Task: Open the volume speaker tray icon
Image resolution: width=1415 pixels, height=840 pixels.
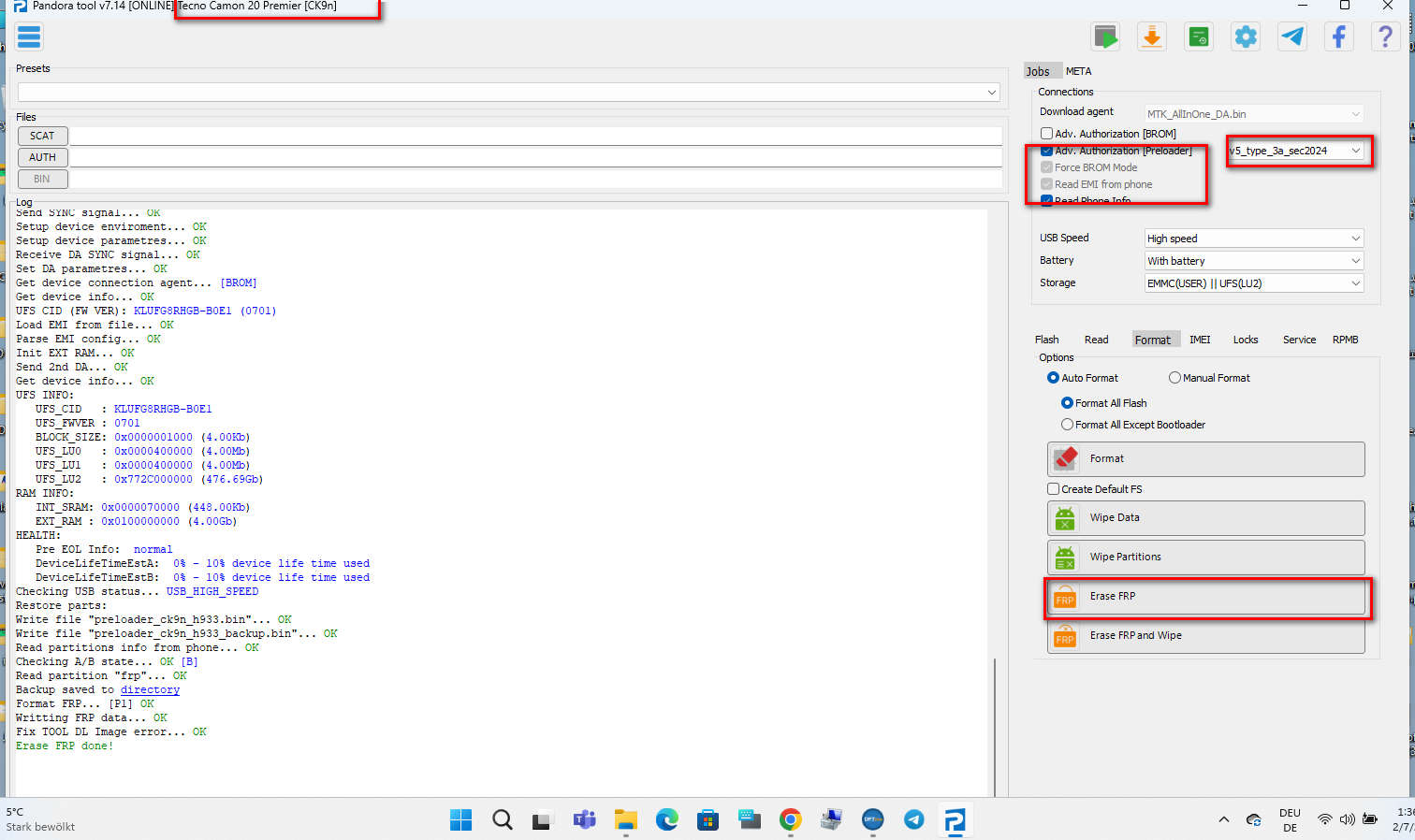Action: (1347, 820)
